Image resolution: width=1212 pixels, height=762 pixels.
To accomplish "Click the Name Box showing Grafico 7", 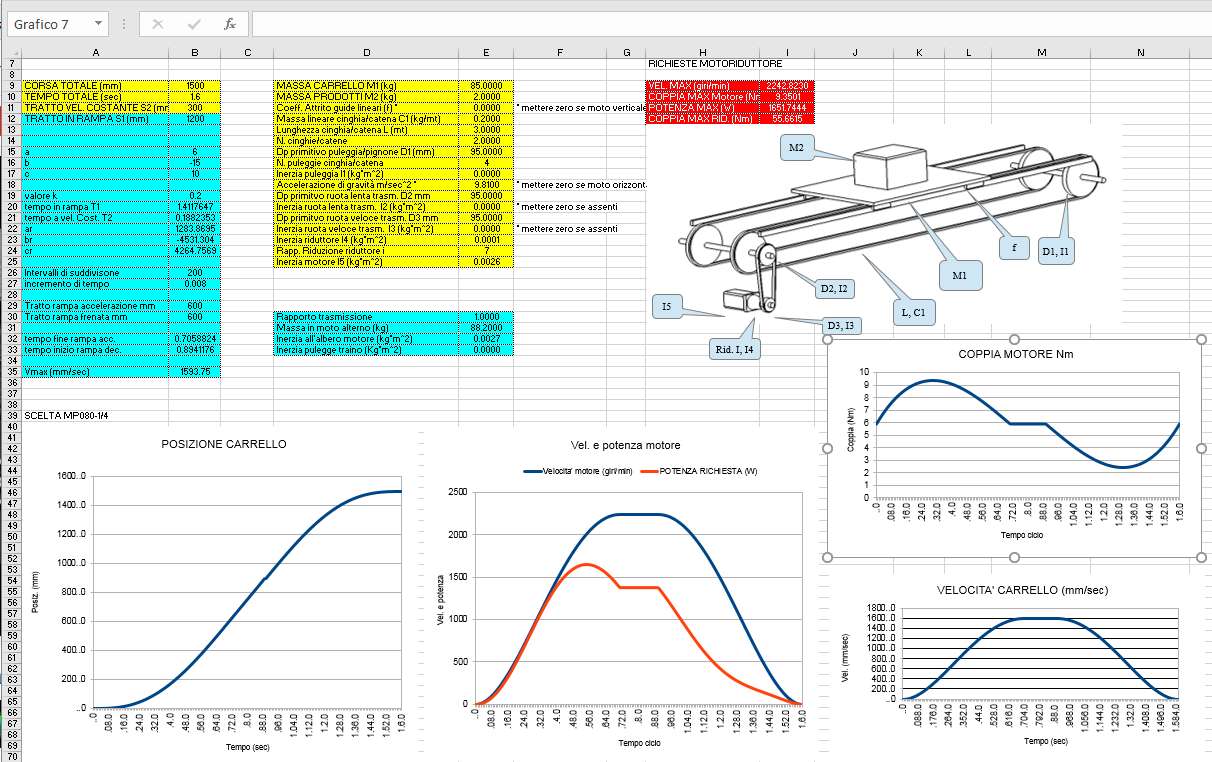I will point(50,24).
